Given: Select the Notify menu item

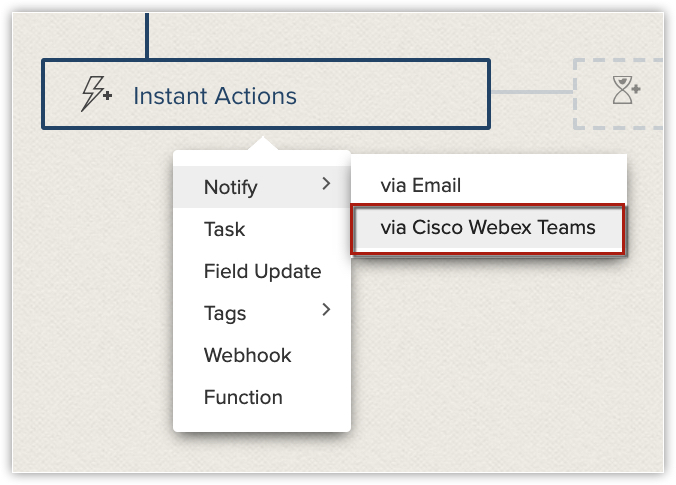Looking at the screenshot, I should tap(231, 187).
